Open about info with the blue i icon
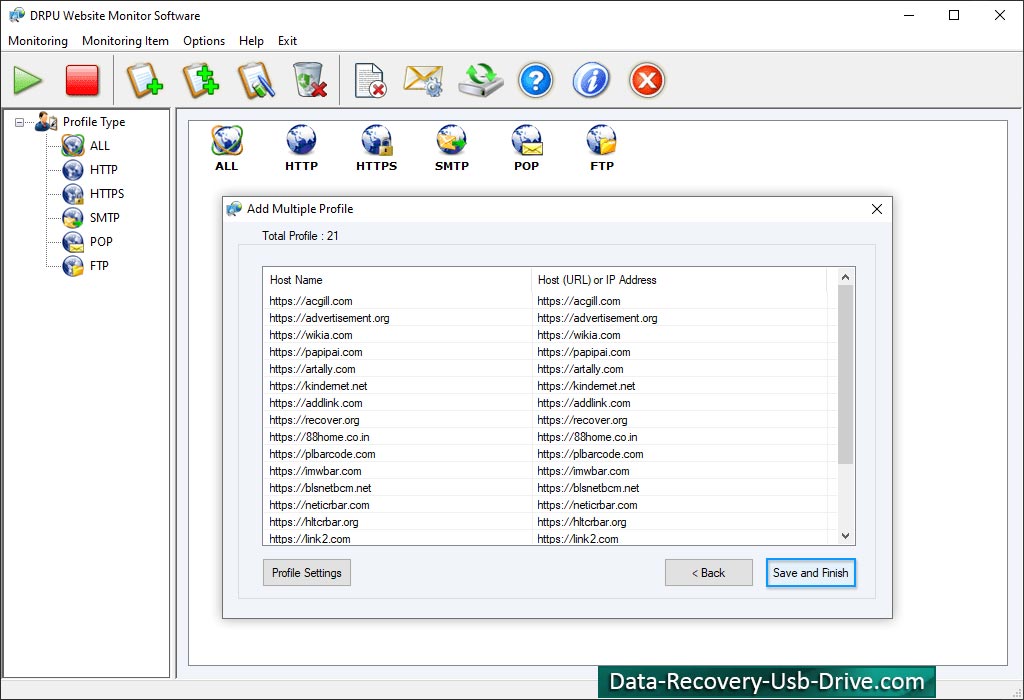This screenshot has width=1024, height=700. [591, 81]
